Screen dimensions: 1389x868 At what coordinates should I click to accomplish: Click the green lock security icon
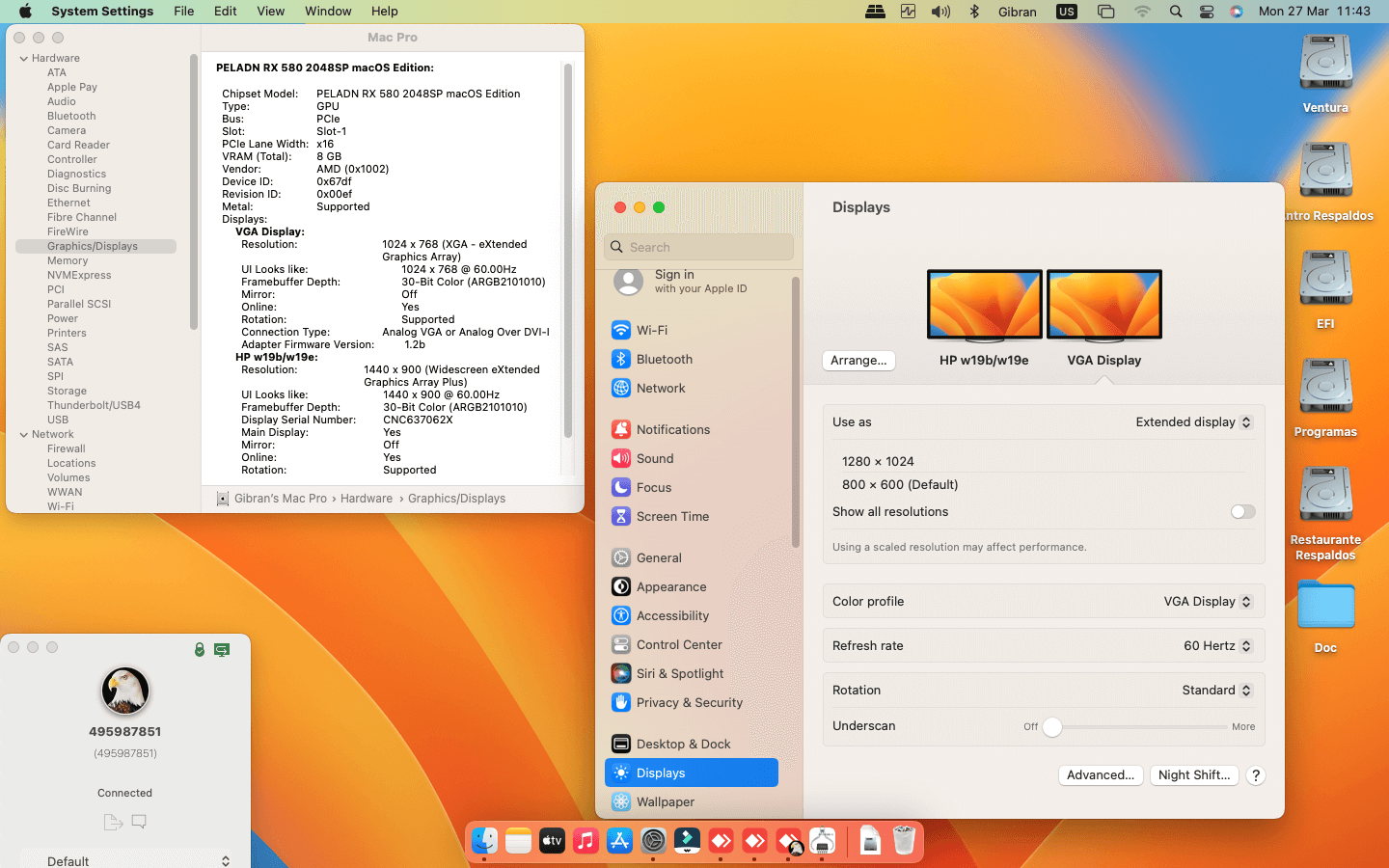tap(200, 650)
